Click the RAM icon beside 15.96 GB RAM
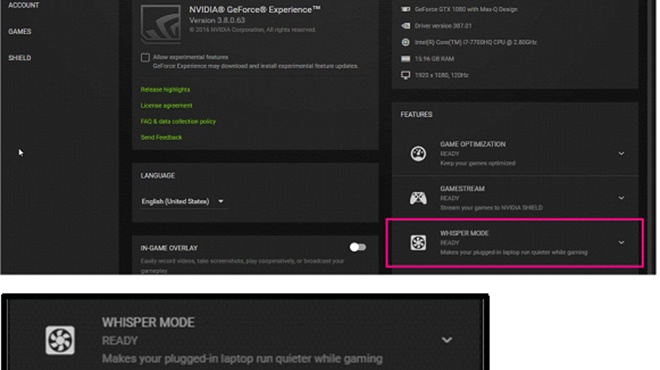This screenshot has width=660, height=370. point(405,59)
